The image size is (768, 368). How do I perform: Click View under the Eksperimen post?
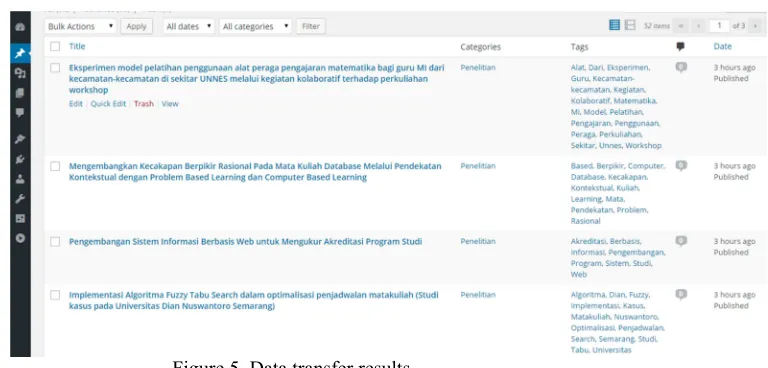170,104
